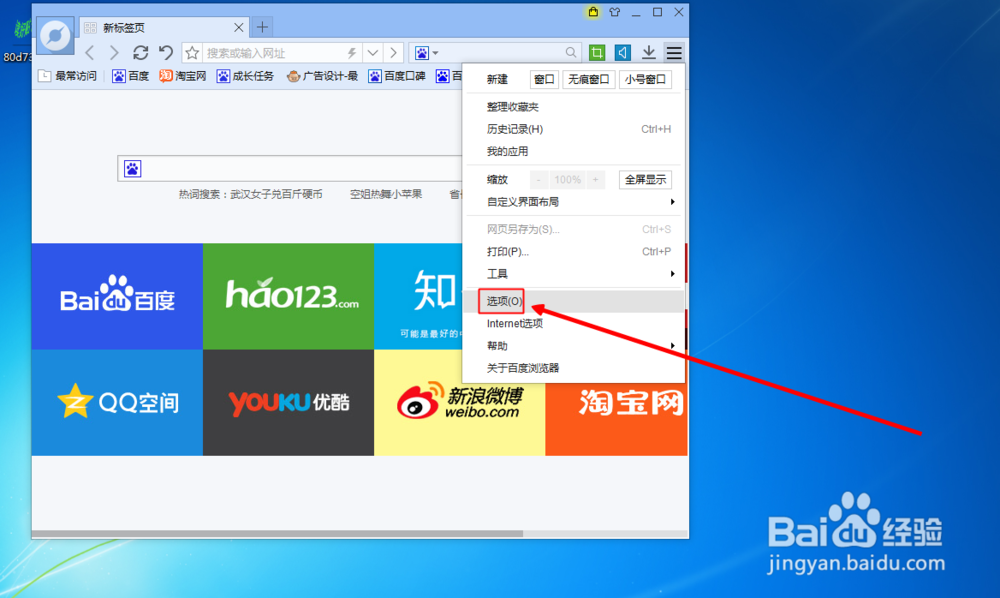Open the 最常访问 bookmark folder
1000x598 pixels.
68,76
